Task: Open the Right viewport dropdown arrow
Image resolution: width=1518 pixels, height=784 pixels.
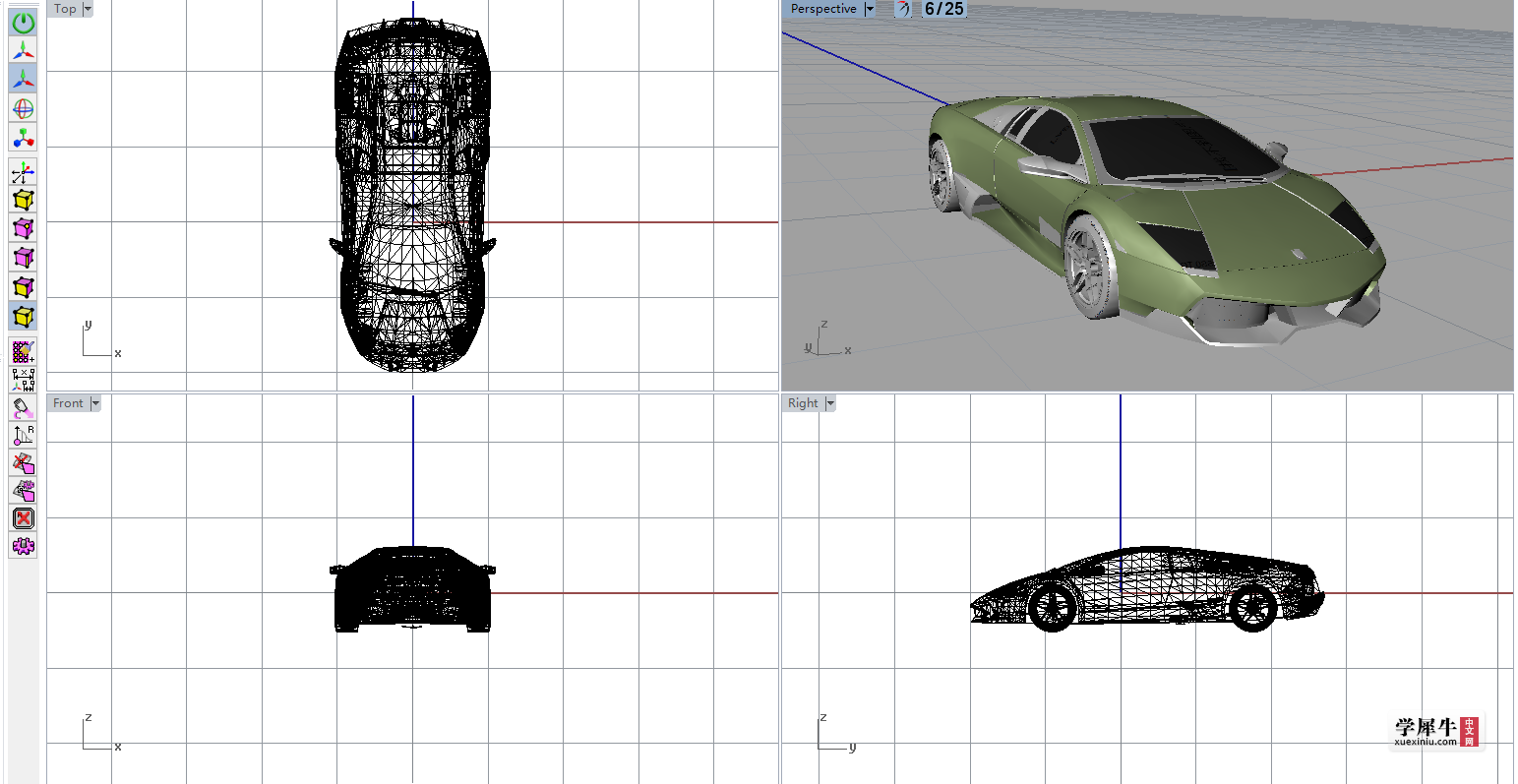Action: point(830,403)
